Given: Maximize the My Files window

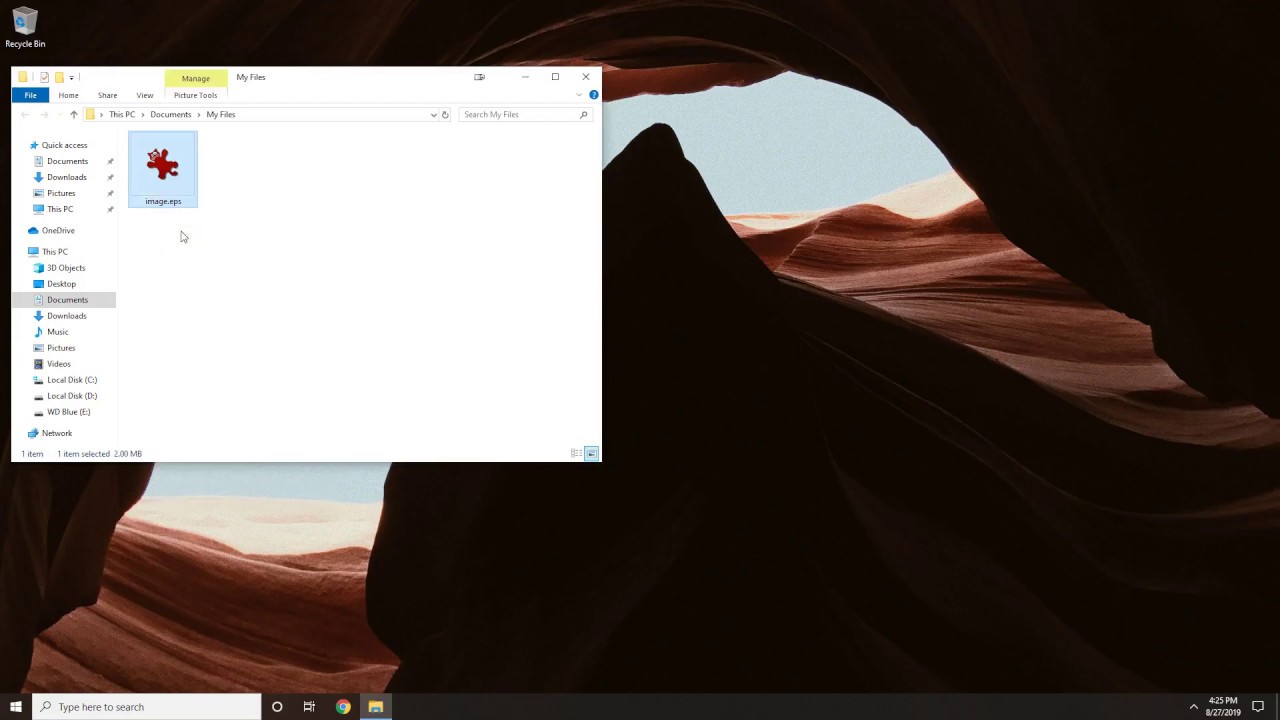Looking at the screenshot, I should tap(555, 77).
